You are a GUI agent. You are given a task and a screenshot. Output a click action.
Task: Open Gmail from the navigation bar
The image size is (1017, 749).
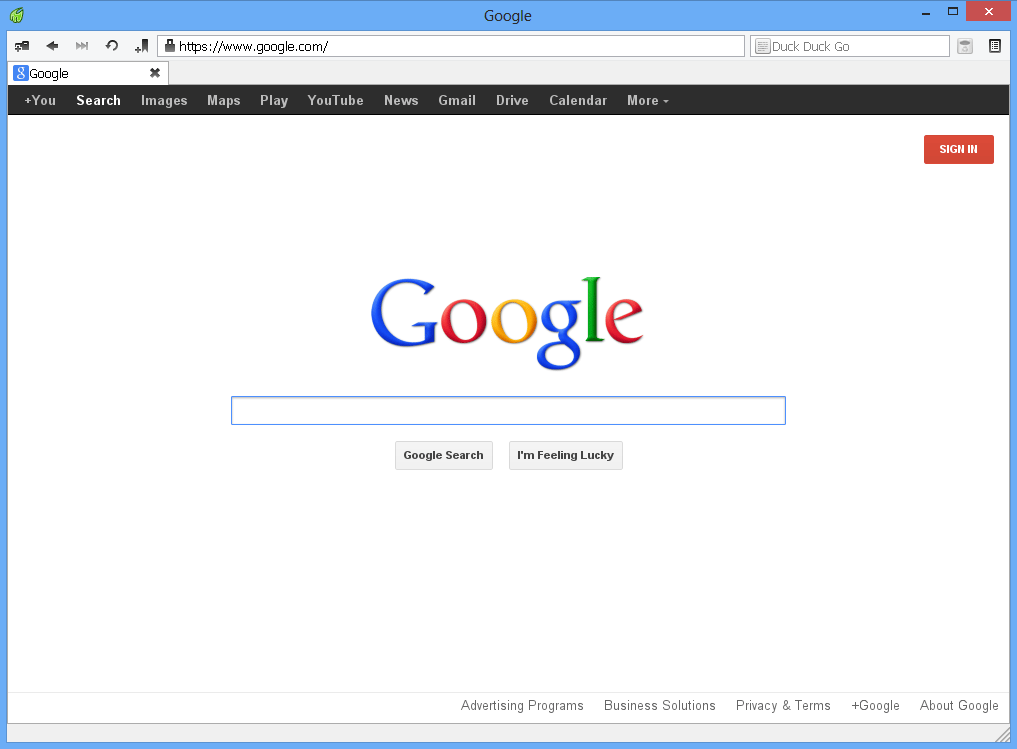457,101
